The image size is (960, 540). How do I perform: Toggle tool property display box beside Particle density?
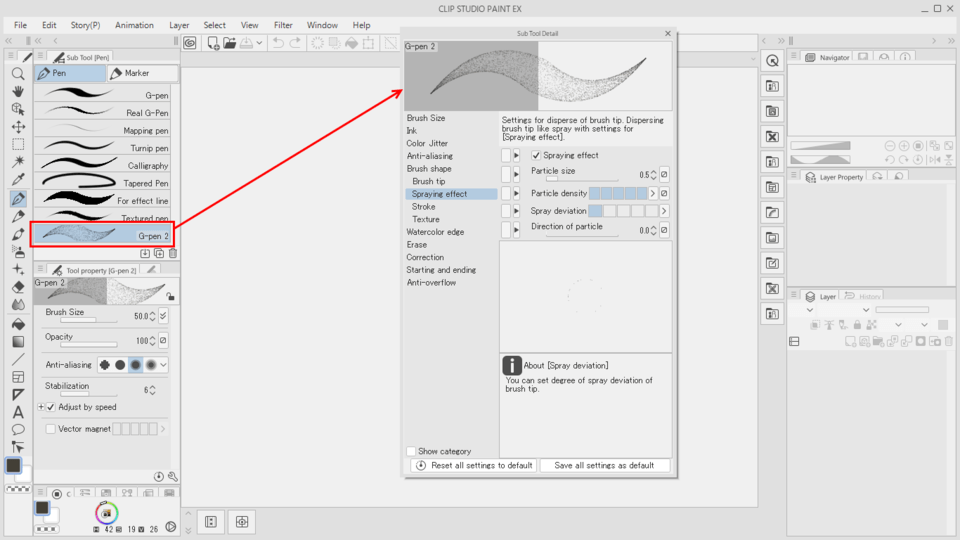[506, 193]
